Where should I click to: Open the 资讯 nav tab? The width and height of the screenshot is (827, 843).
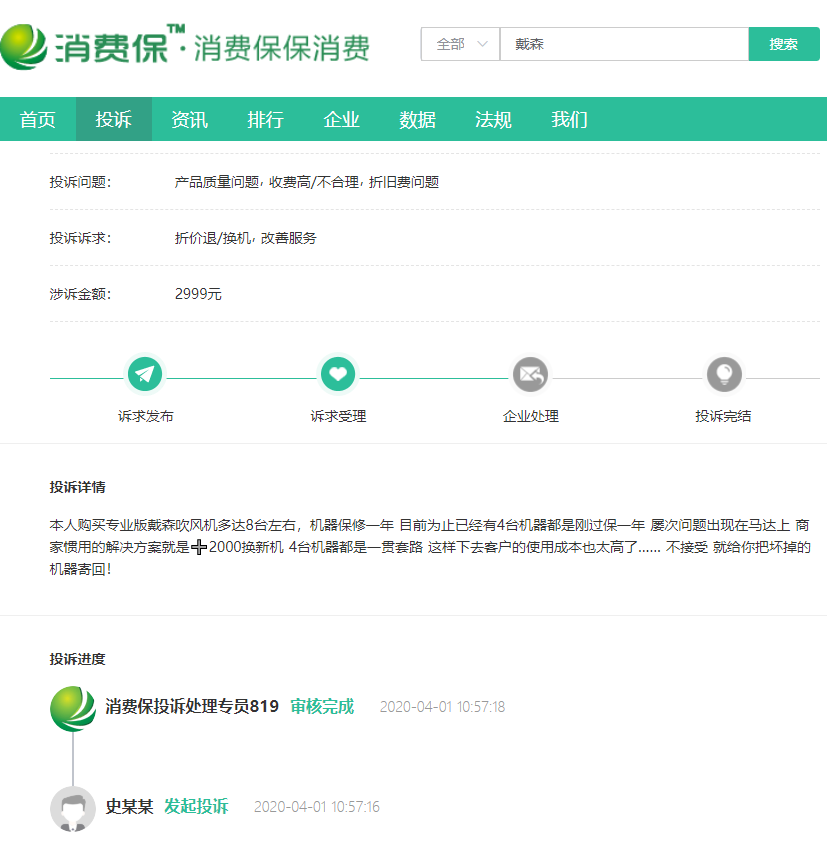pyautogui.click(x=189, y=119)
